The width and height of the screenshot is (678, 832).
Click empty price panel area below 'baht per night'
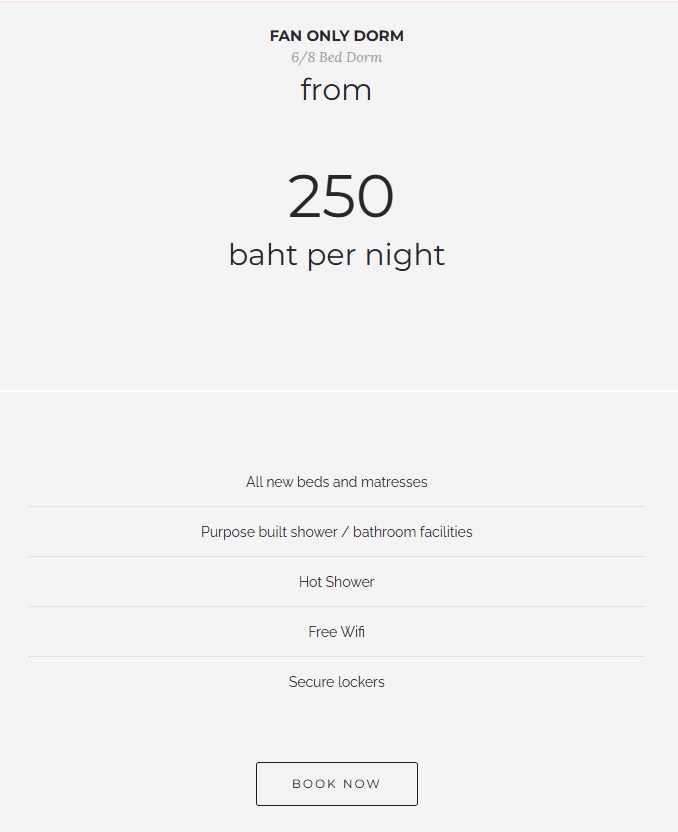tap(337, 330)
